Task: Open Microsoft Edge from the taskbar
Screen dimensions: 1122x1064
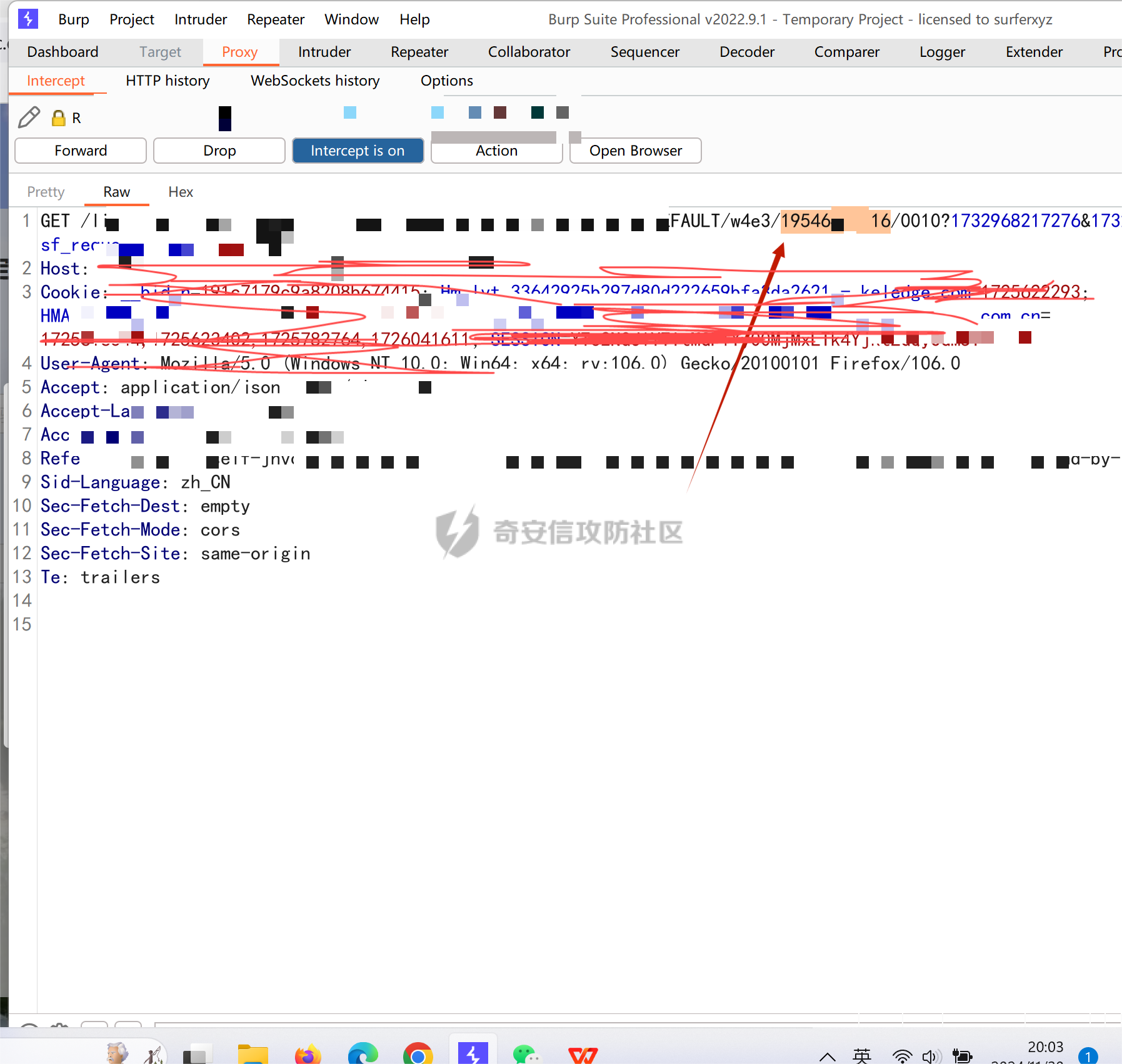Action: pos(363,1055)
